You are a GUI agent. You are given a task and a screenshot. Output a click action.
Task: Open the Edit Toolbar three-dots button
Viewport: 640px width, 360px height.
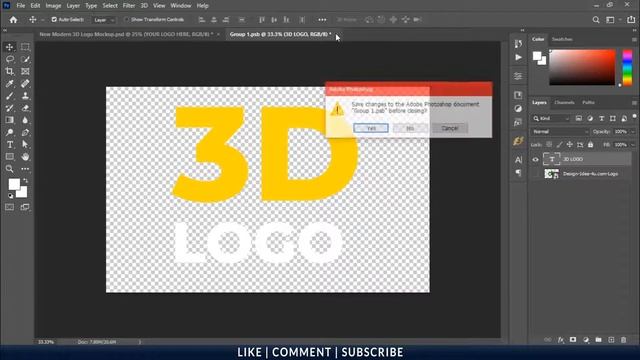(25, 169)
